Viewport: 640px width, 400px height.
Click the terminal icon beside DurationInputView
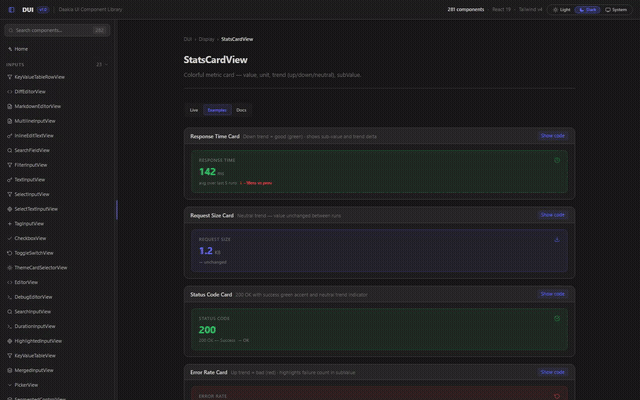click(9, 326)
